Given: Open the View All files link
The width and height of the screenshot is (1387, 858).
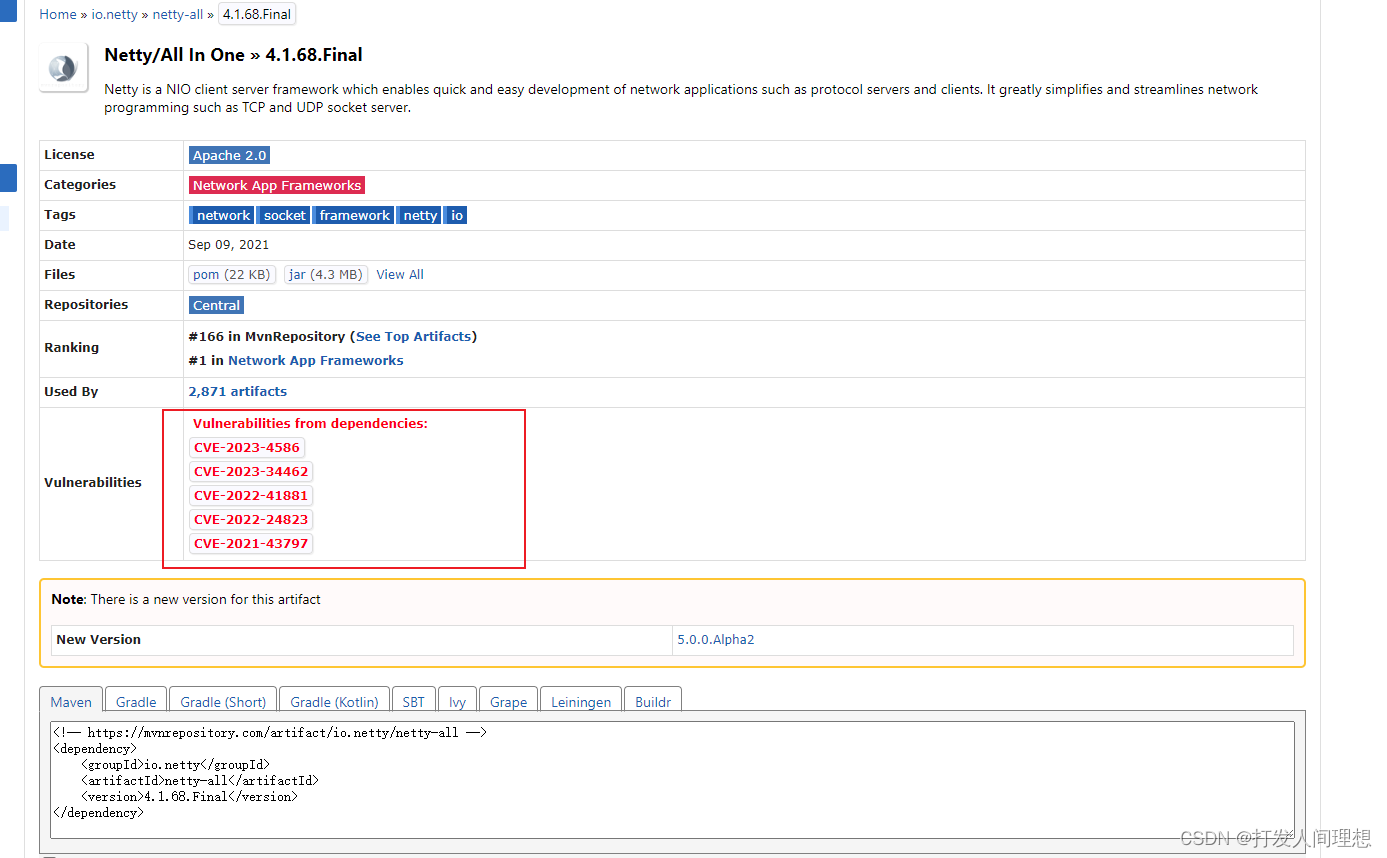Looking at the screenshot, I should point(400,275).
